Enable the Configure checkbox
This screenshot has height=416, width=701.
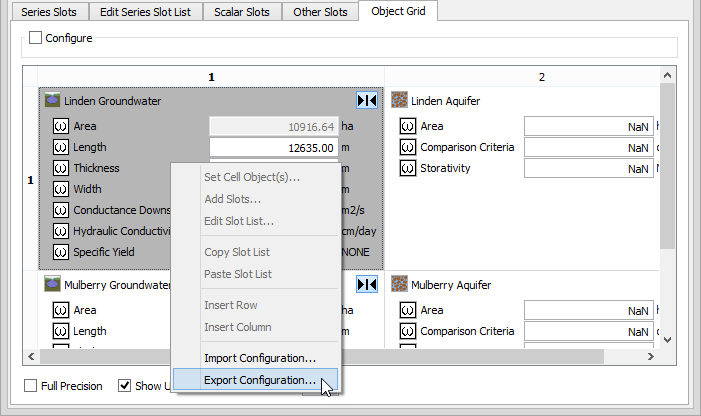(36, 38)
